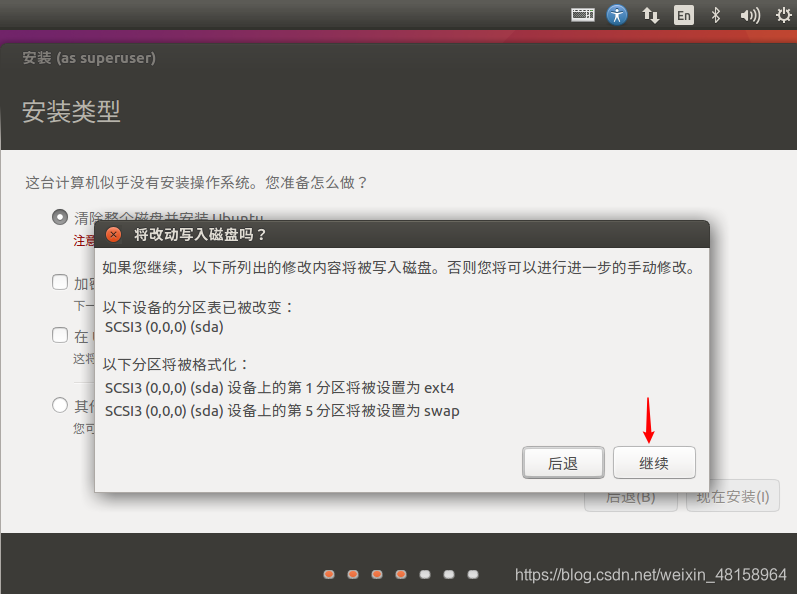Click the 以下分区将被格式化 label
Screen dimensions: 797x594
click(175, 364)
